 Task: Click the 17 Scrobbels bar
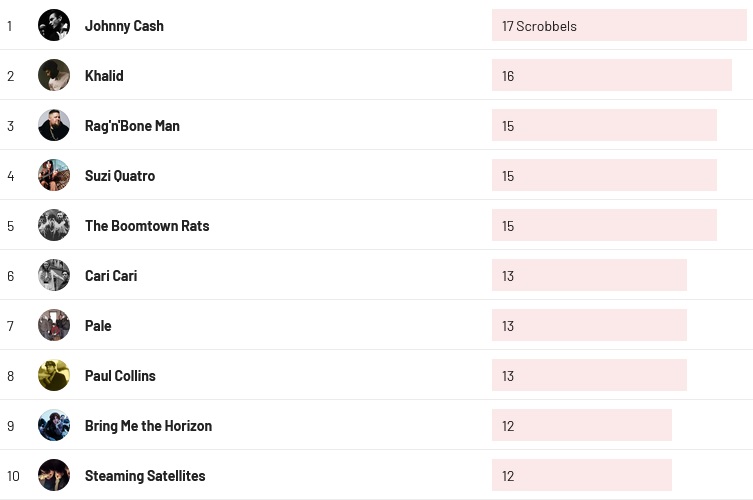tap(619, 26)
